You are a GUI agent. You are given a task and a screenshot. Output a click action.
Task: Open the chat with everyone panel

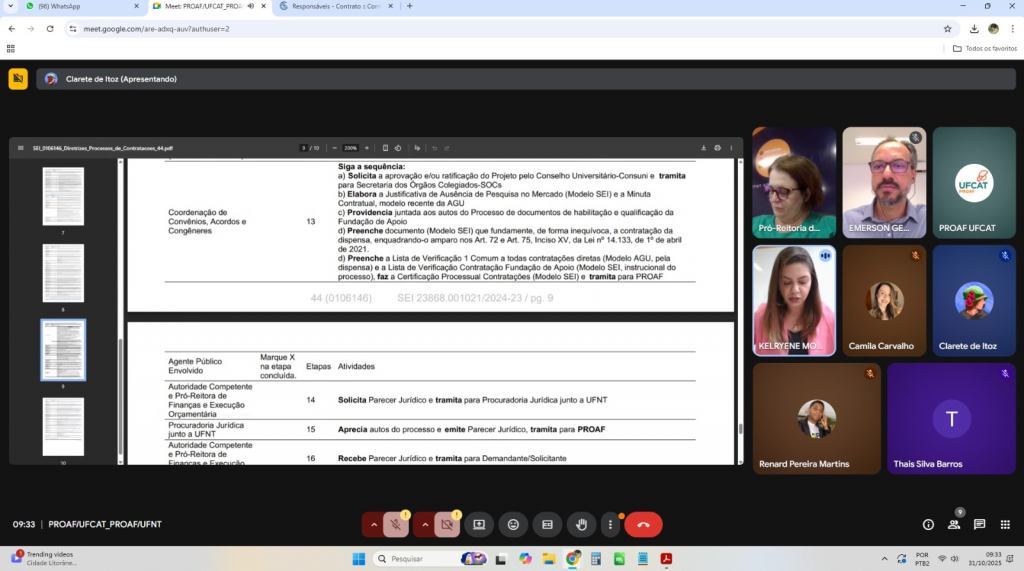[980, 524]
